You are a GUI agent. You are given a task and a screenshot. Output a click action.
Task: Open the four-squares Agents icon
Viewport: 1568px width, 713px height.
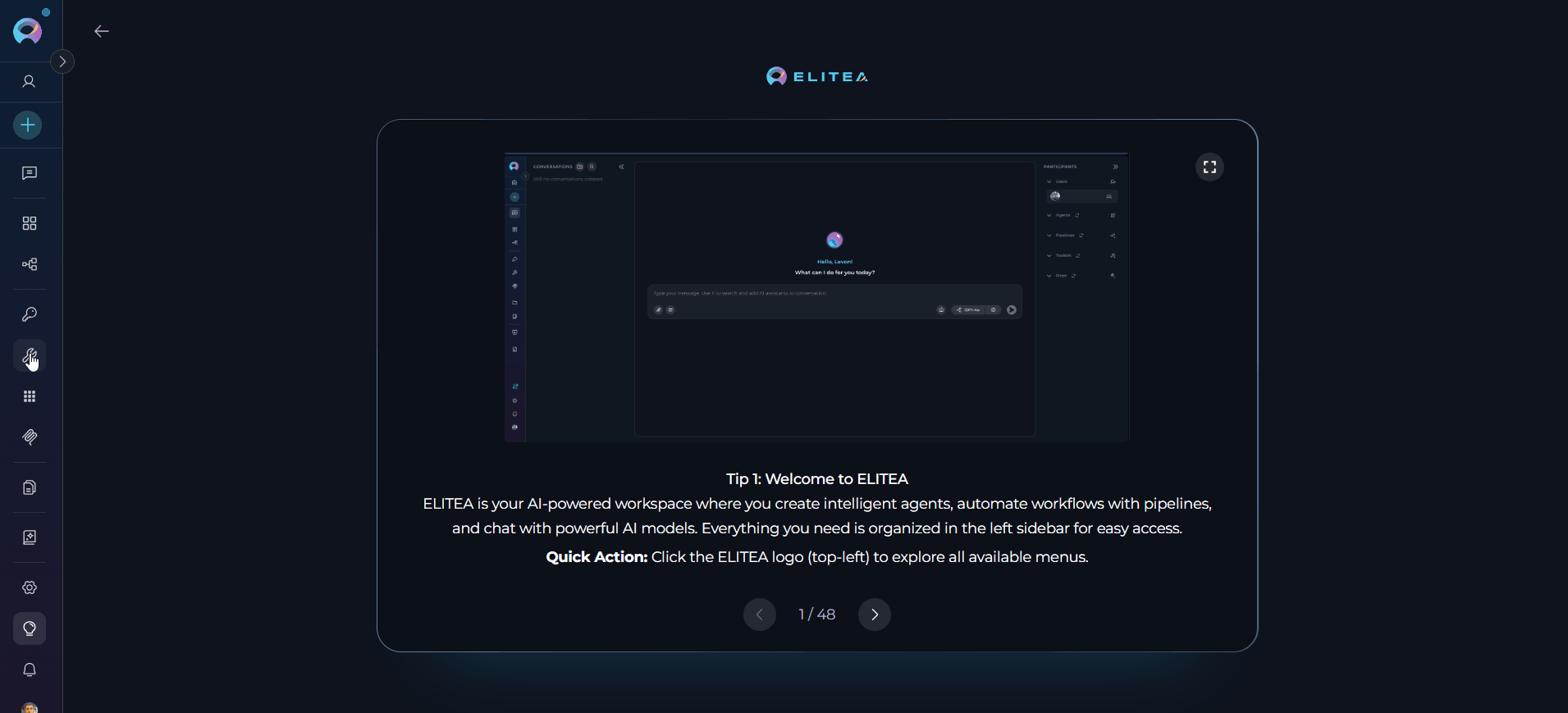(x=30, y=223)
